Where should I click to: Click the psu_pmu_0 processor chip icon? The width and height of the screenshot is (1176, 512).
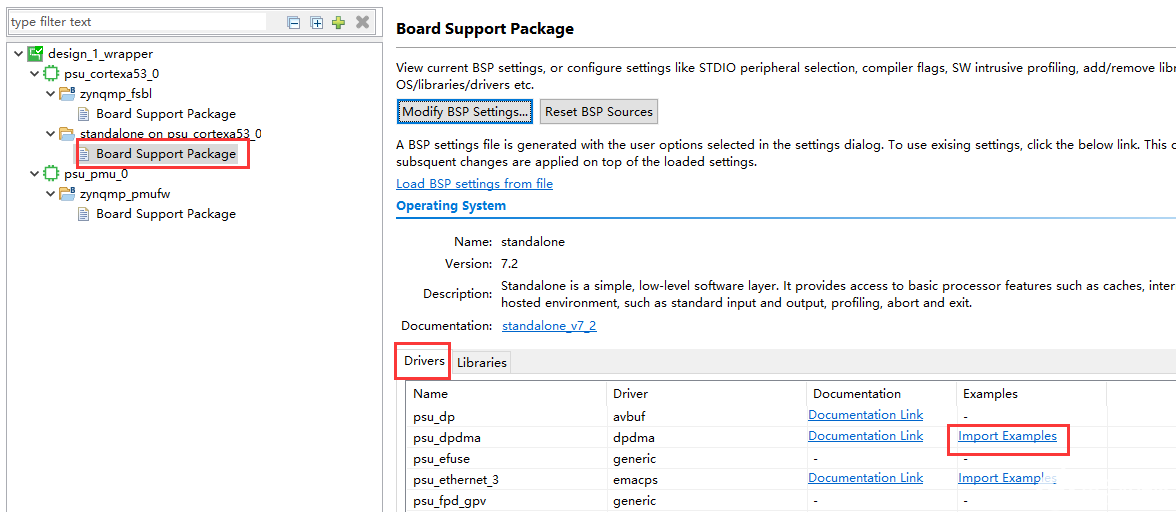(51, 174)
